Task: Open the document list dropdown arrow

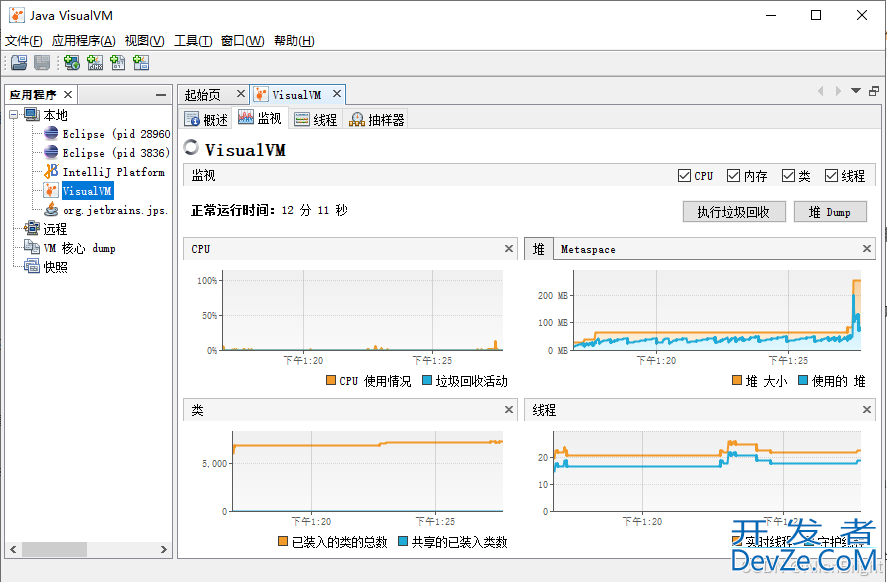Action: [x=856, y=90]
